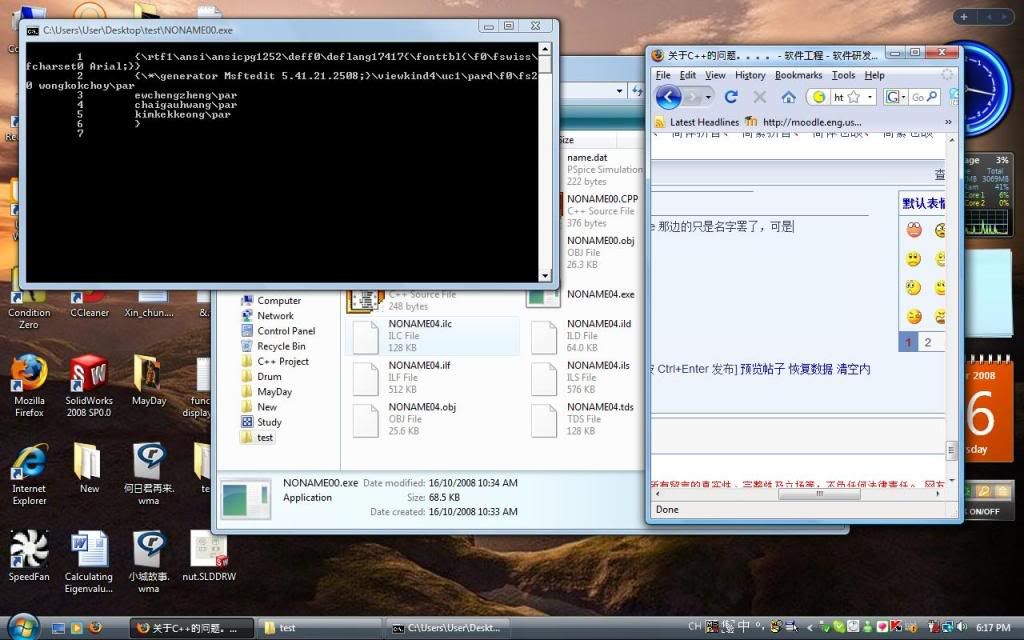
Task: Click the Firefox Back navigation button
Action: (668, 97)
